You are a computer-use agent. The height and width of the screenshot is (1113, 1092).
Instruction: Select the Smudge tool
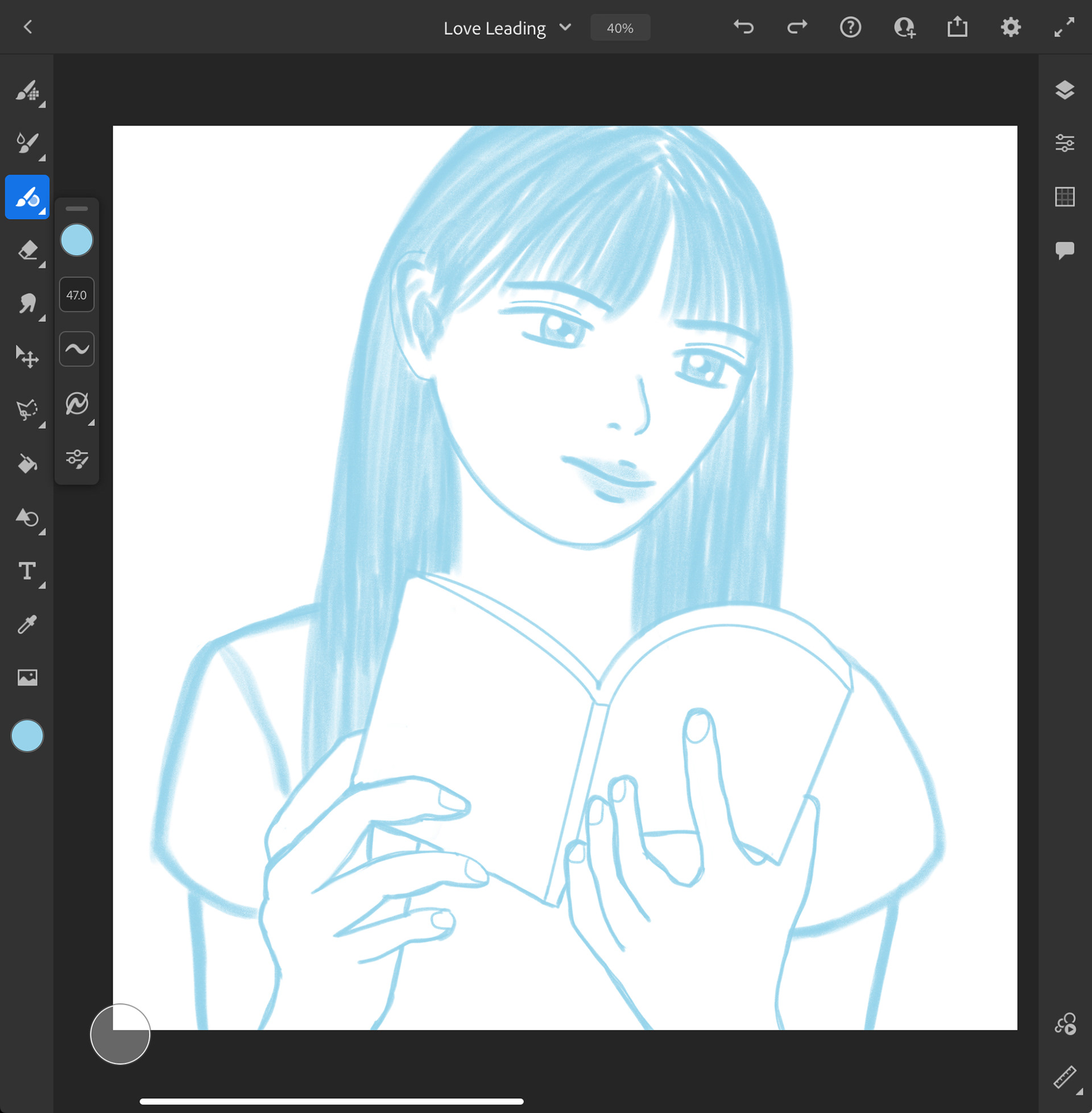point(27,304)
